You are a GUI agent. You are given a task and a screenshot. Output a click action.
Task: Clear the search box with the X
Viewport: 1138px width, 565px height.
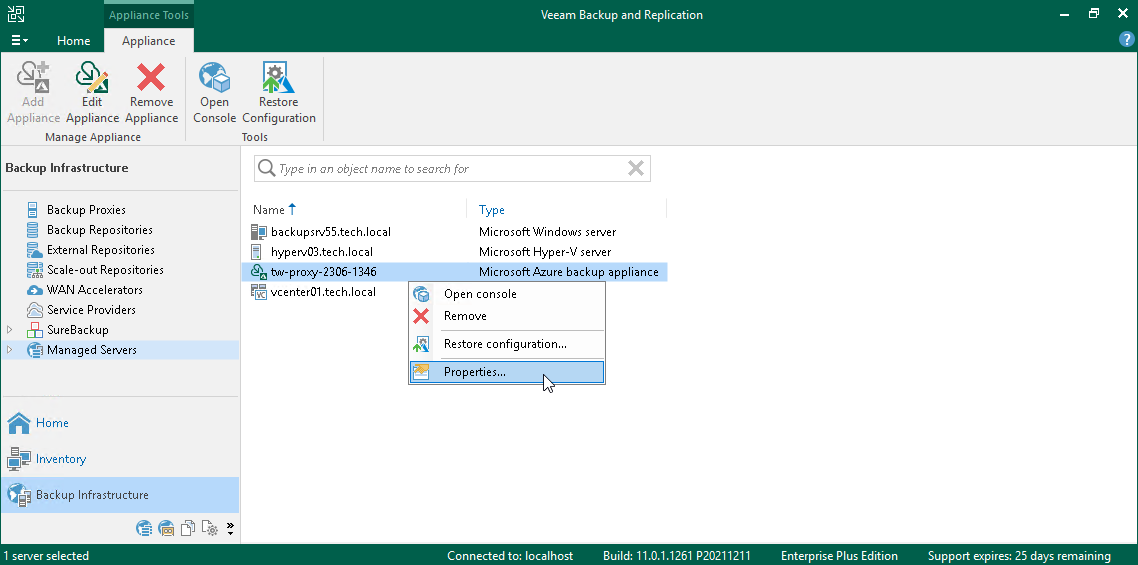636,168
